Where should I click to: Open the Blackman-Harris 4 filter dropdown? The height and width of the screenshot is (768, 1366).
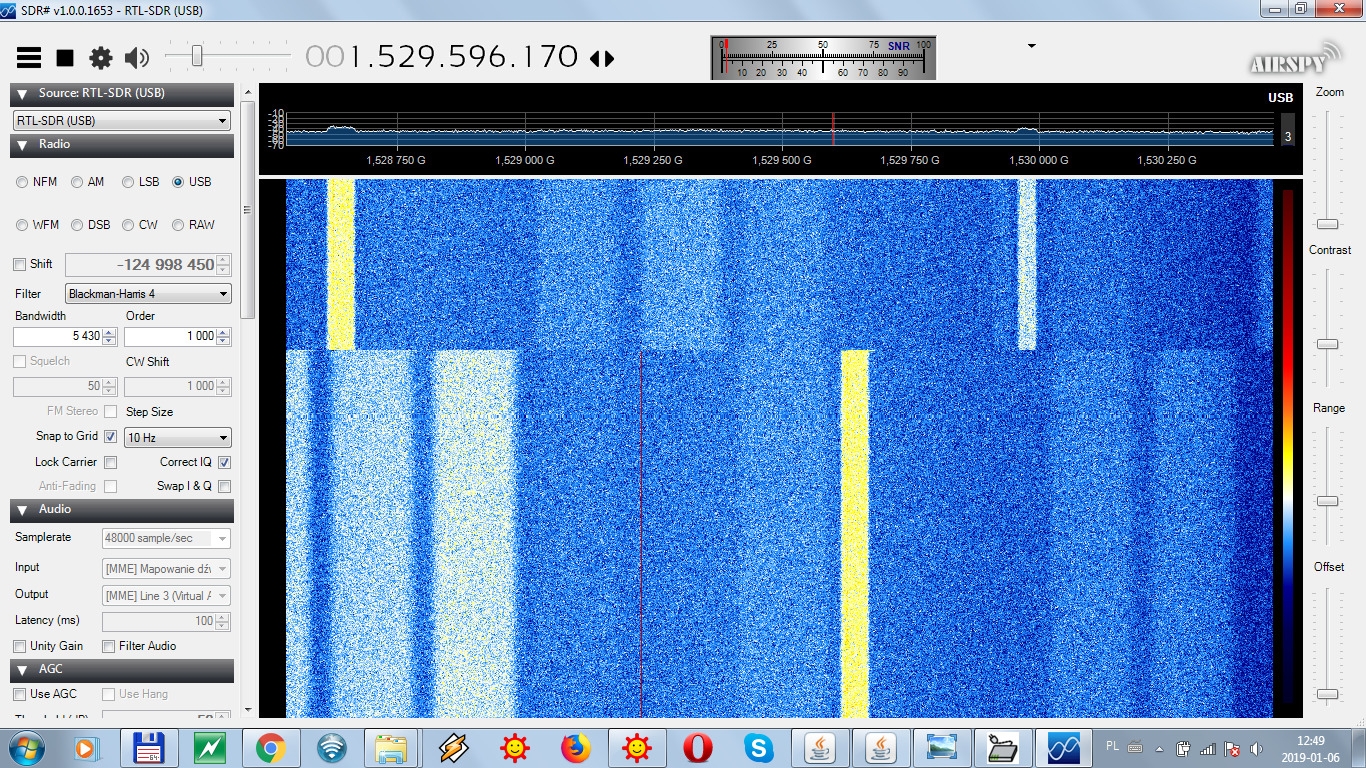pyautogui.click(x=148, y=294)
